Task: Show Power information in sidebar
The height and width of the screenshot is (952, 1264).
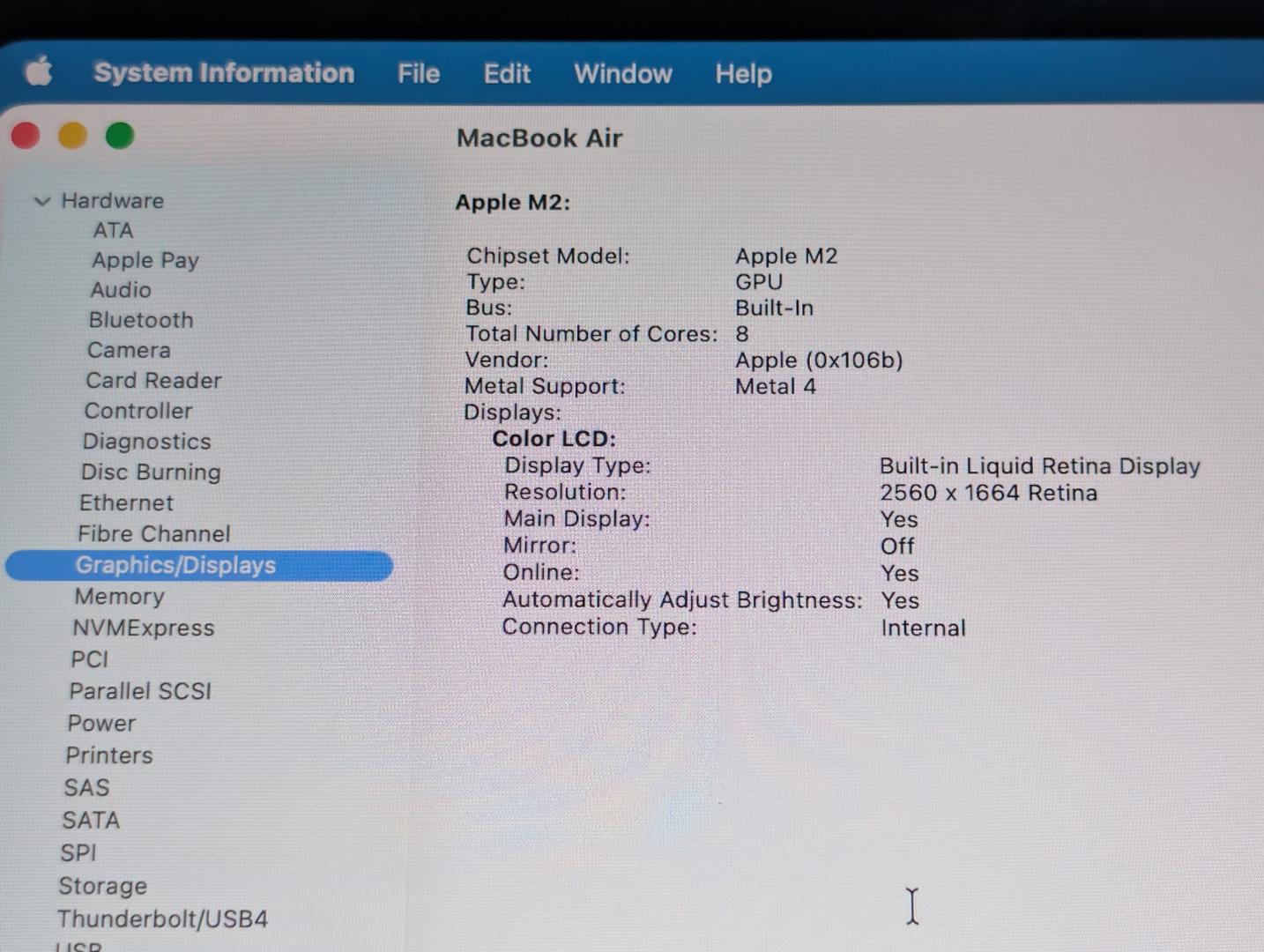Action: coord(101,723)
